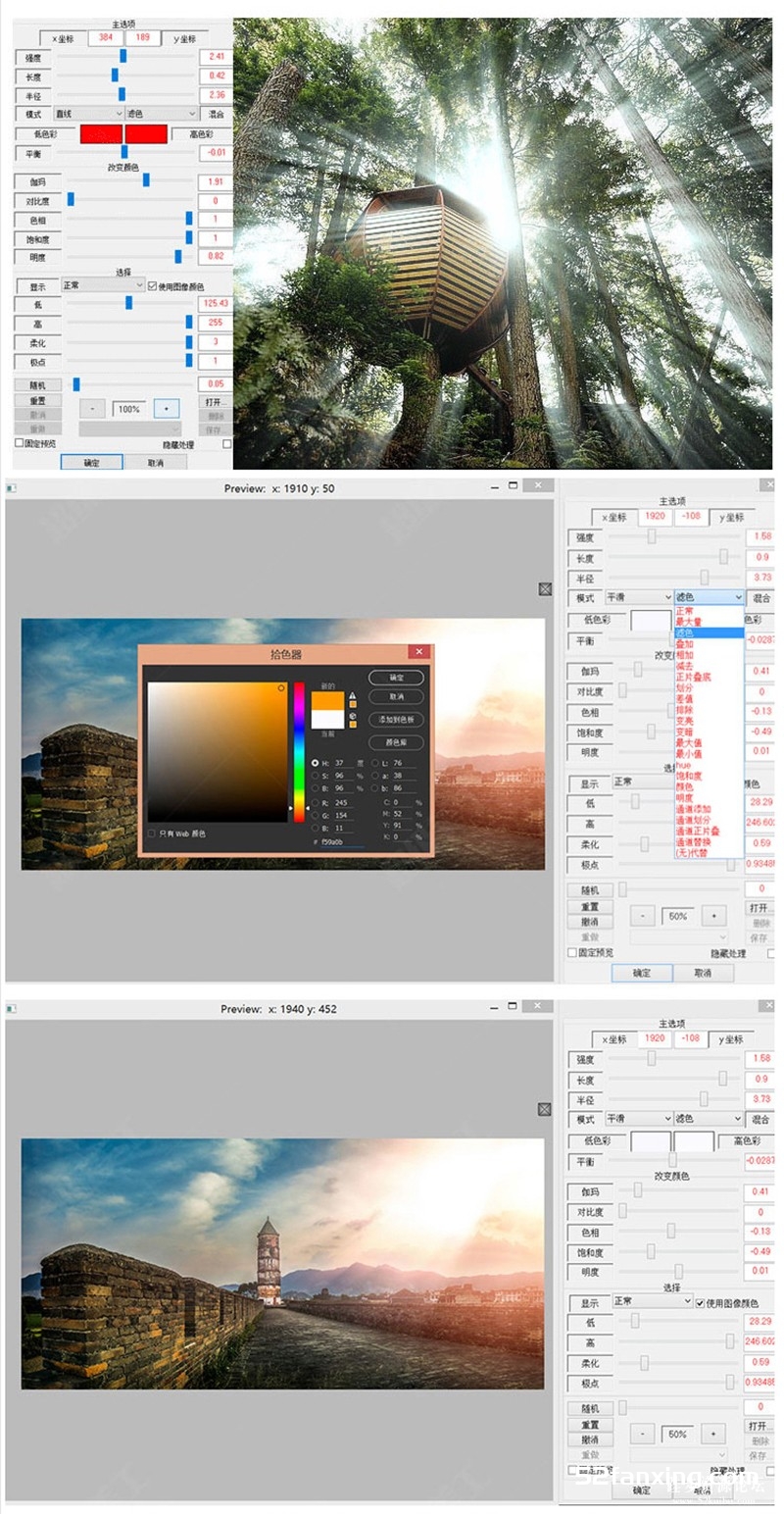Viewport: 784px width, 1514px height.
Task: Choose 变亮 in the blend mode list
Action: 709,721
